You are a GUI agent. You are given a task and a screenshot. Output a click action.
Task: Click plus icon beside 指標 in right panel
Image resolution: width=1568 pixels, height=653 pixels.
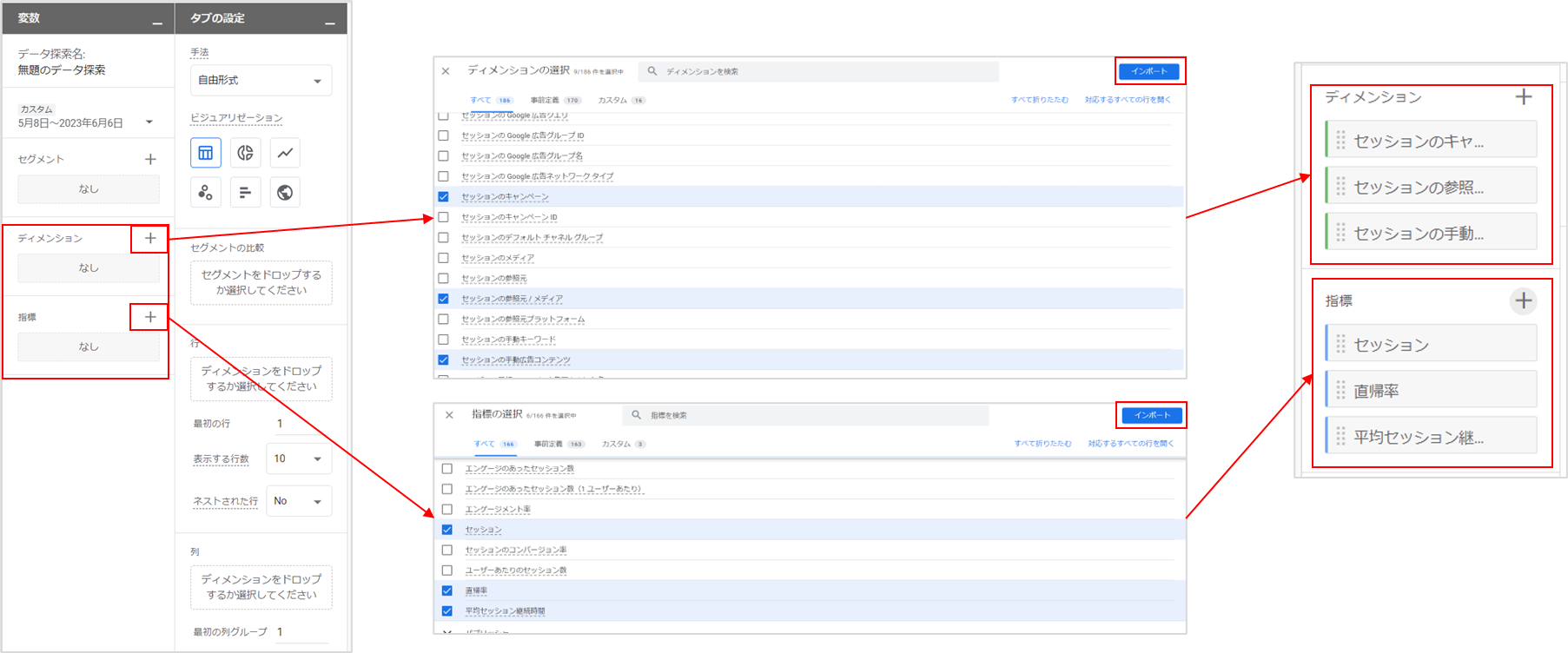tap(1524, 301)
